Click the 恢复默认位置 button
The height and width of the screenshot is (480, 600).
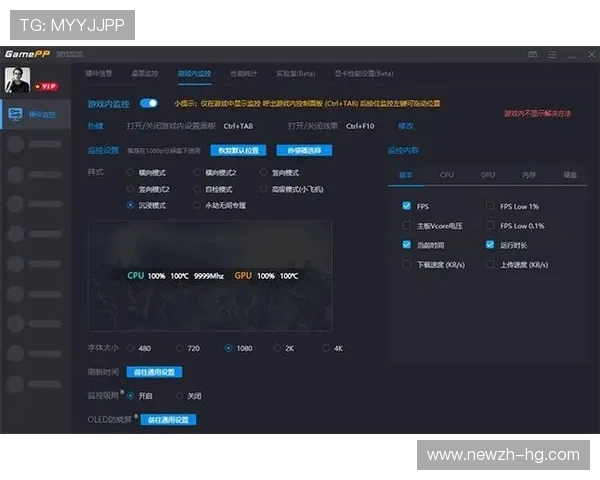pyautogui.click(x=238, y=150)
